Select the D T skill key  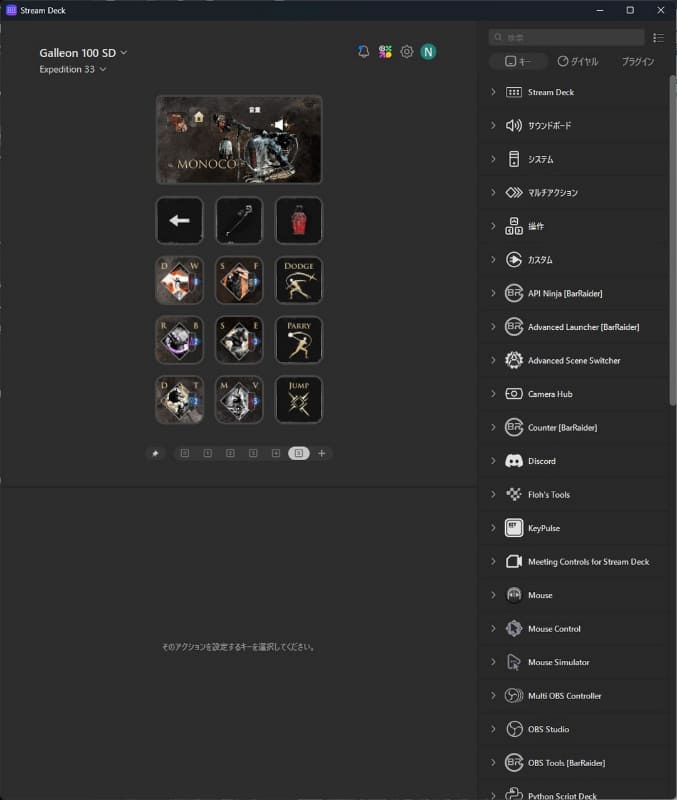click(180, 399)
